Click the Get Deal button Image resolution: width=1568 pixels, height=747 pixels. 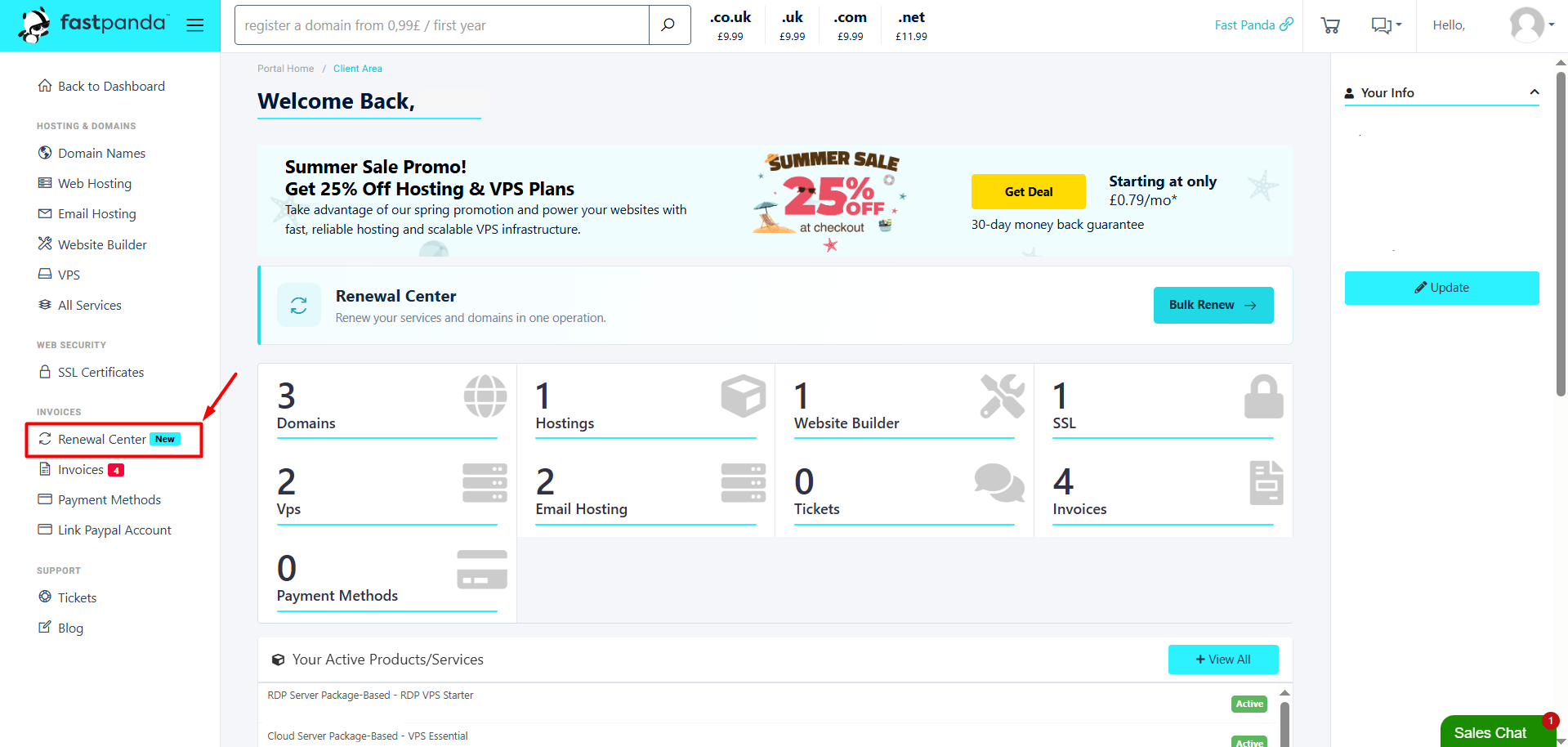point(1029,192)
